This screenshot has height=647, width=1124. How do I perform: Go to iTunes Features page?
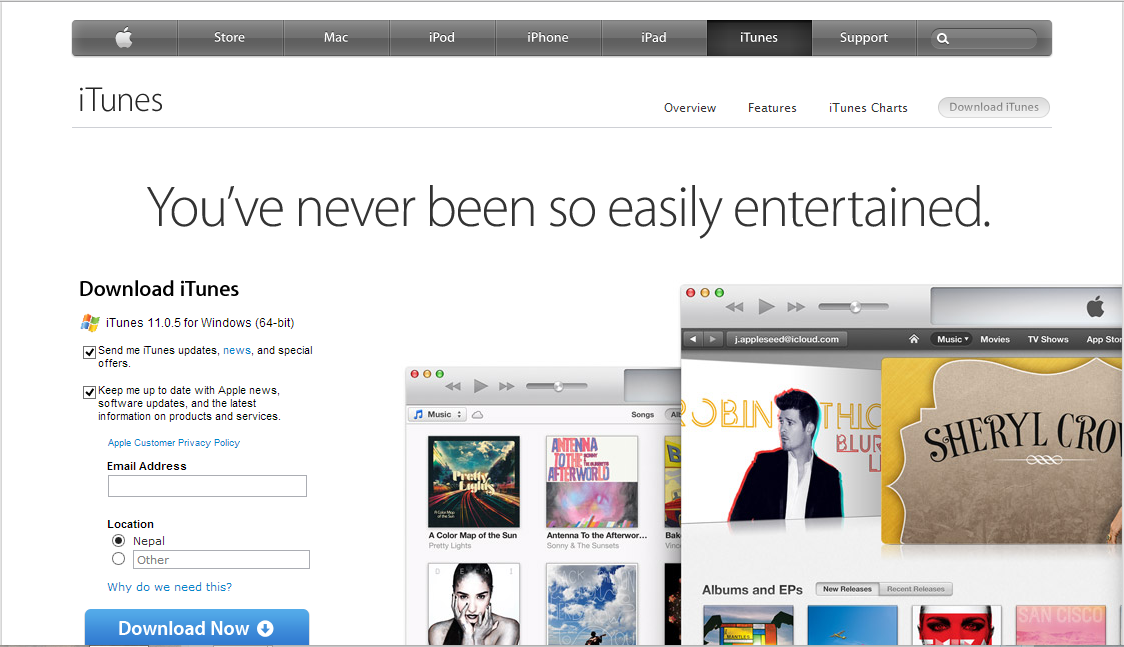[772, 107]
